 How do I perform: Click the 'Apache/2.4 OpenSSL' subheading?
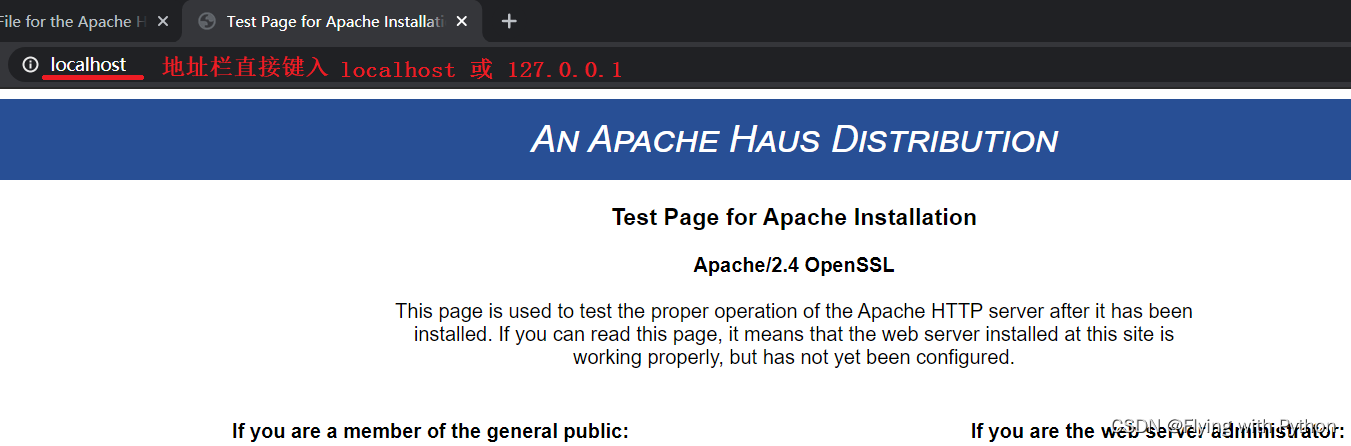click(x=794, y=265)
